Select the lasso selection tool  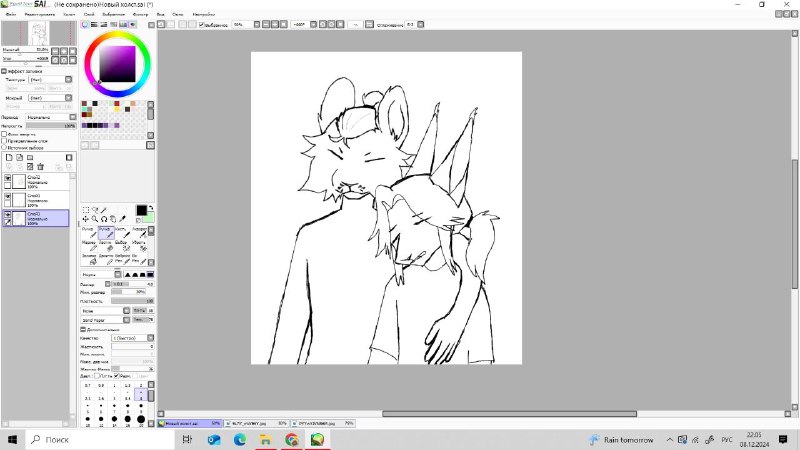95,210
